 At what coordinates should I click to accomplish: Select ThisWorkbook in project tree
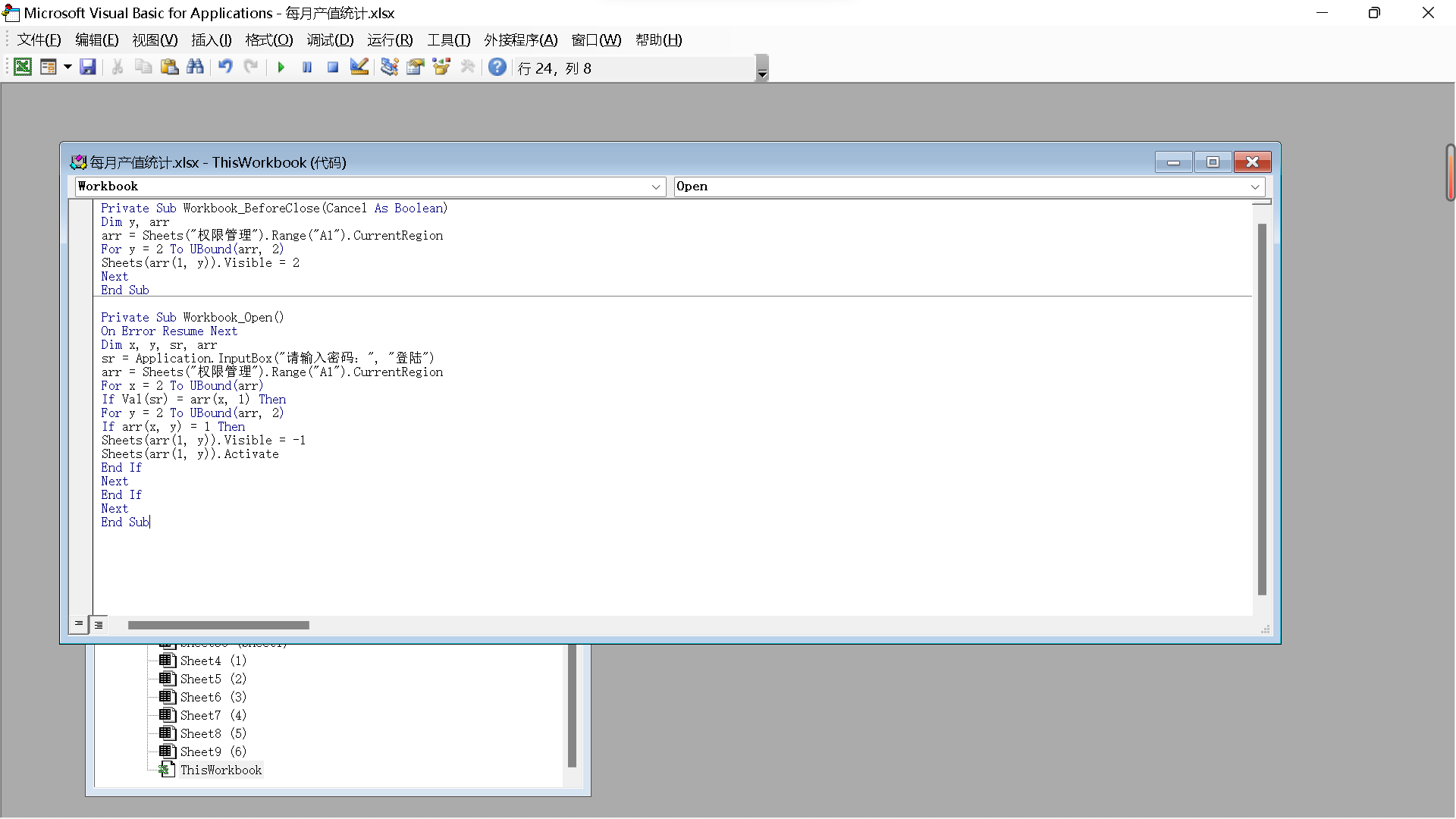(221, 770)
